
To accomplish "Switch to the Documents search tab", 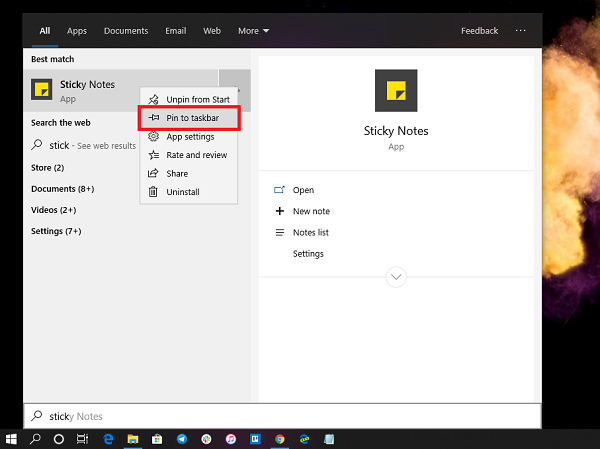I will tap(125, 31).
